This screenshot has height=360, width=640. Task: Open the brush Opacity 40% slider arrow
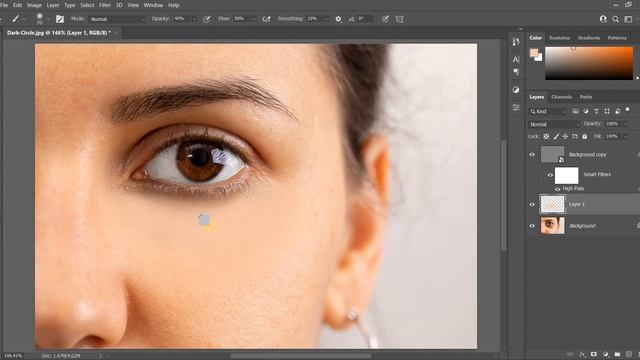click(x=194, y=19)
